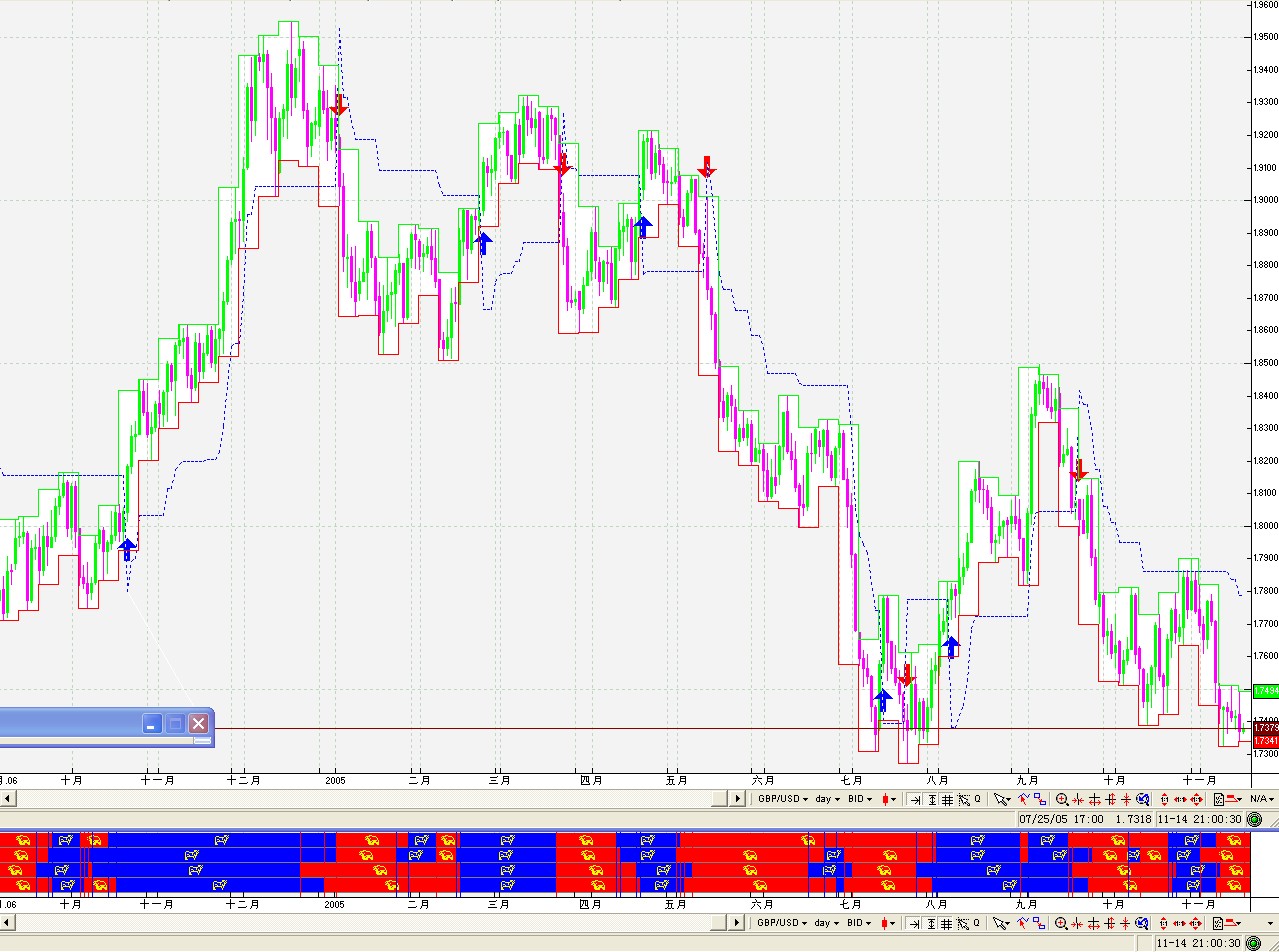Open day timeframe dropdown in price chart toolbar
Viewport: 1279px width, 952px height.
point(827,799)
